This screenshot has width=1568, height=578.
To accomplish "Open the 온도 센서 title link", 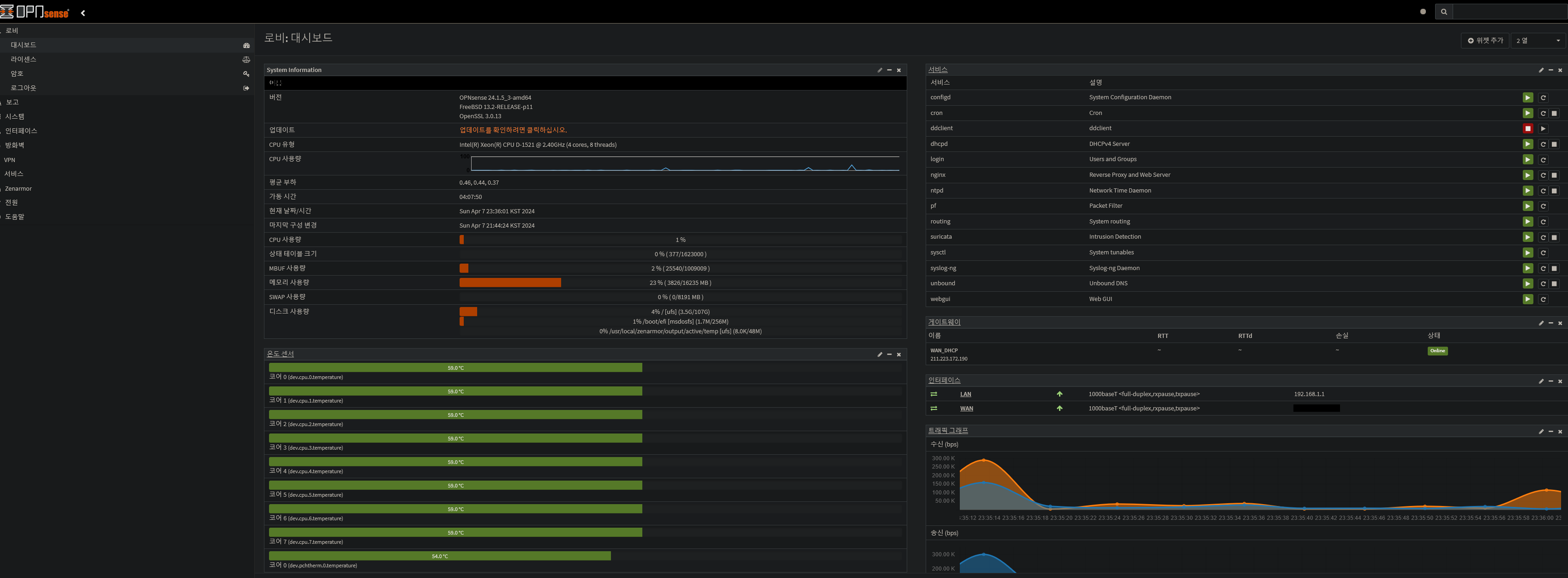I will point(280,354).
